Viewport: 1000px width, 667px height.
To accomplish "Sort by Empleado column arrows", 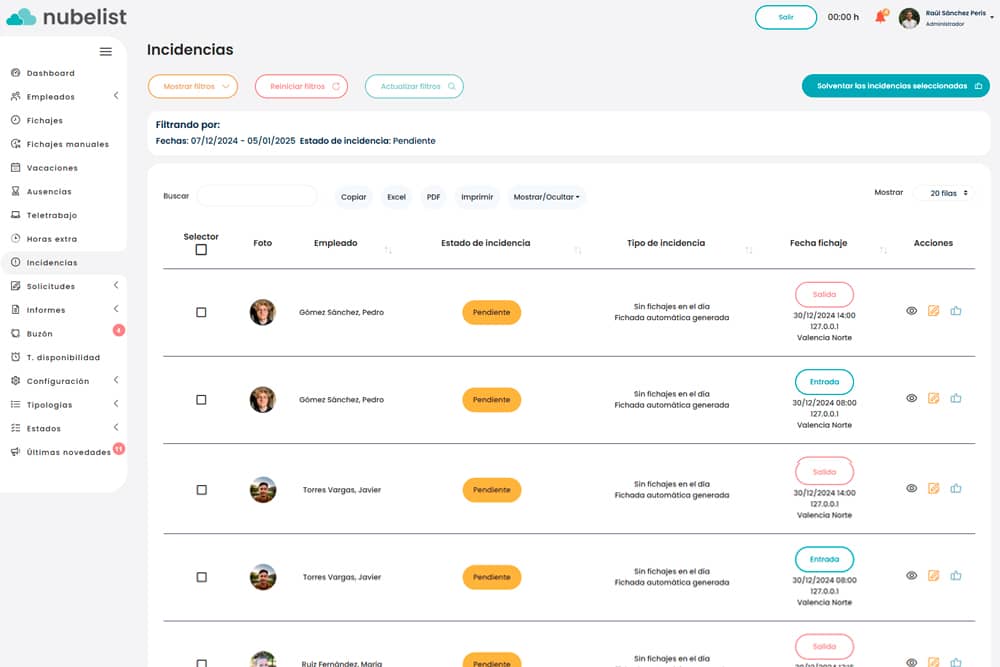I will 388,249.
